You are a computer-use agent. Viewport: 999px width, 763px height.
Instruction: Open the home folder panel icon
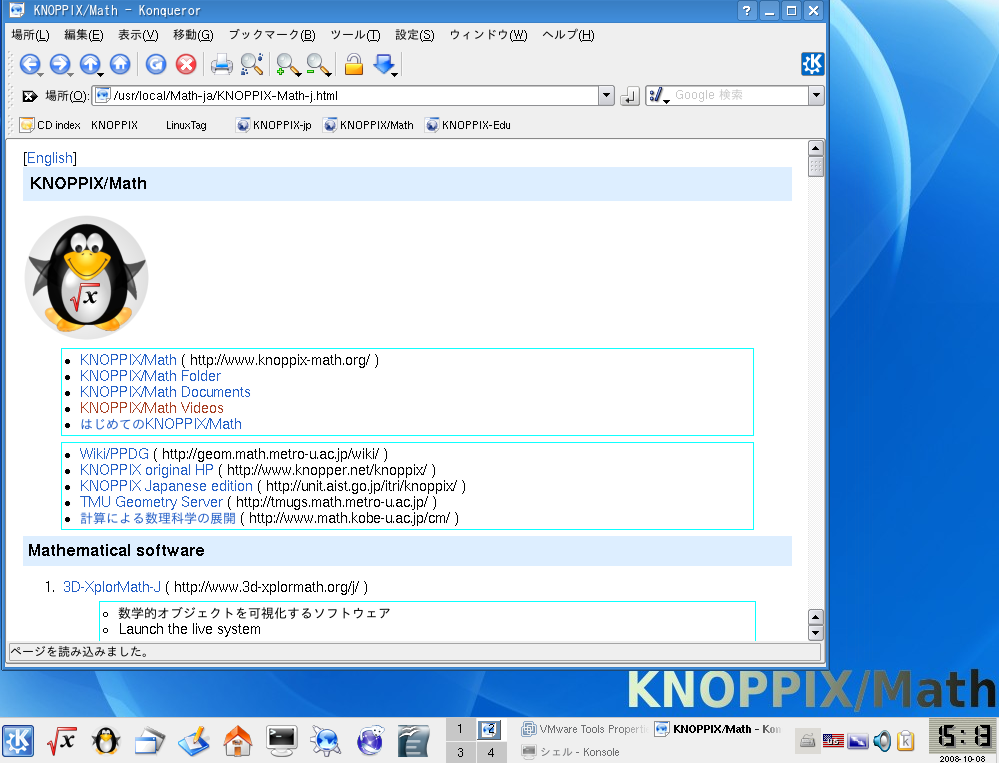(238, 741)
